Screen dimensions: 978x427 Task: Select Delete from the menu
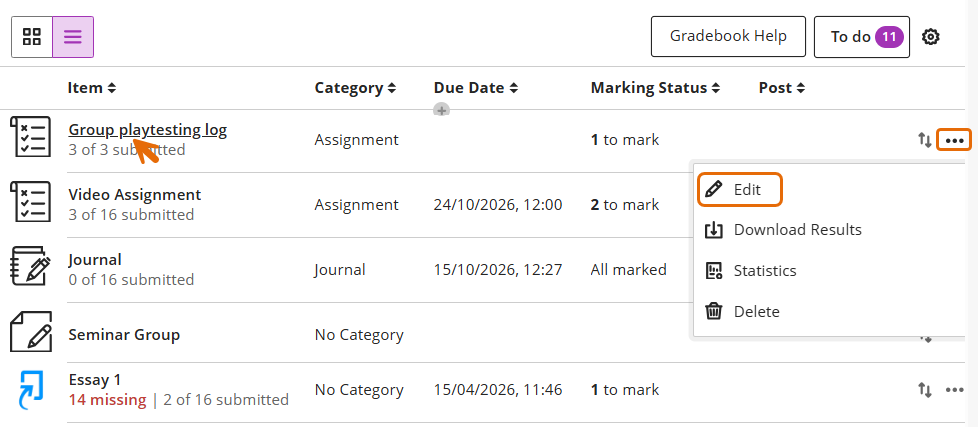(x=742, y=312)
